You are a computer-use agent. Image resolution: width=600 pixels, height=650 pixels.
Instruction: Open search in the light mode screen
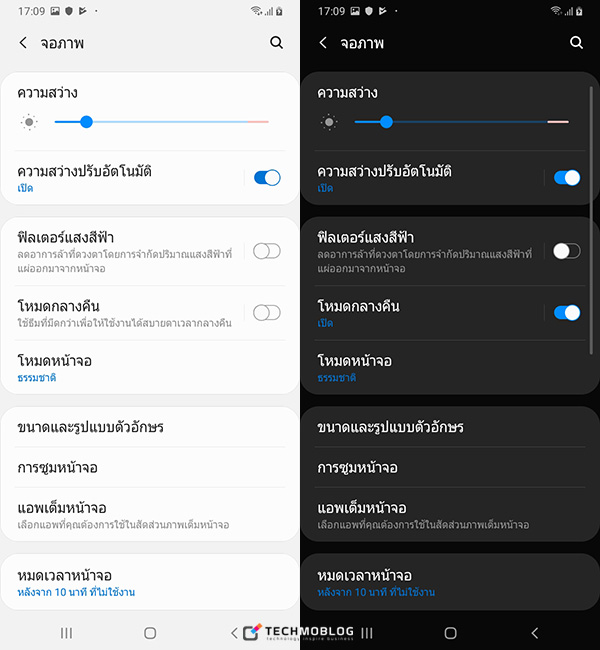[x=276, y=43]
